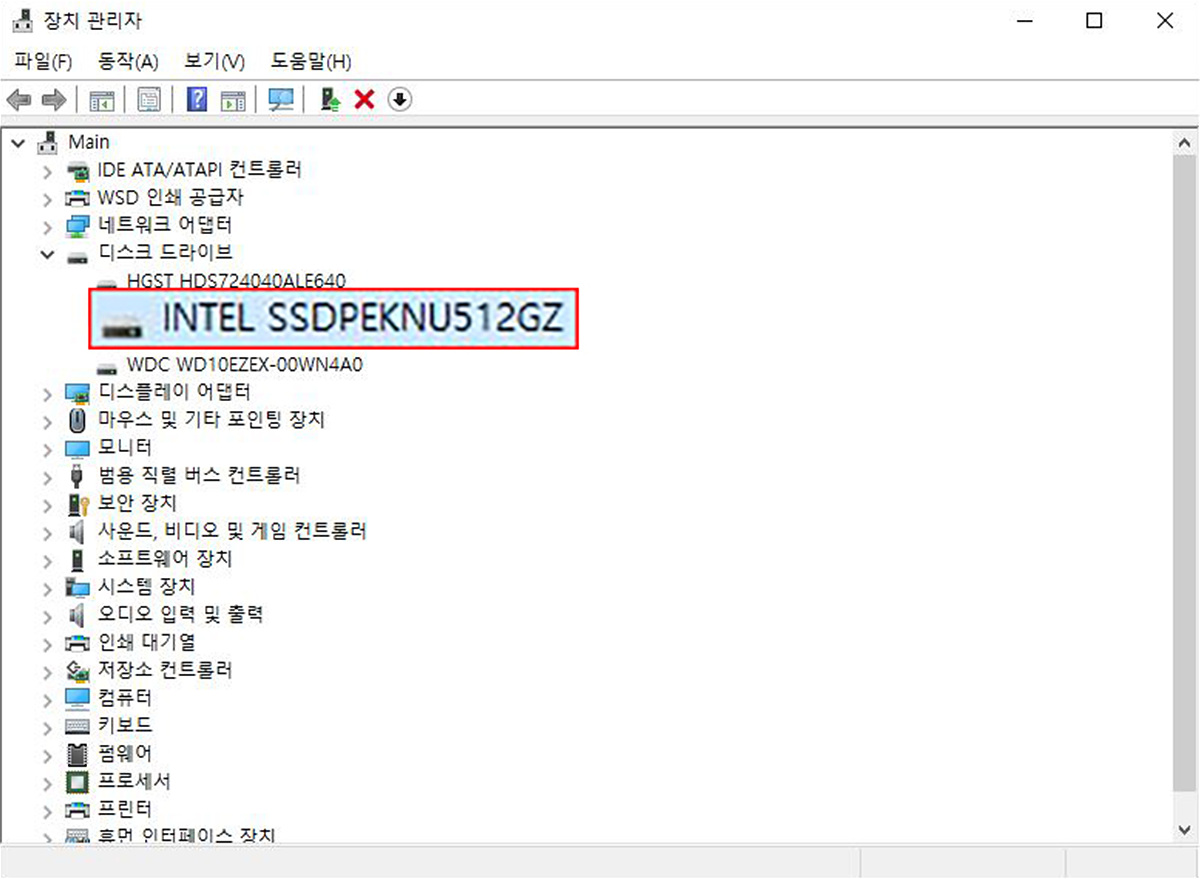Click the 네트워크 어댑터 icon
The image size is (1200, 879).
(77, 226)
